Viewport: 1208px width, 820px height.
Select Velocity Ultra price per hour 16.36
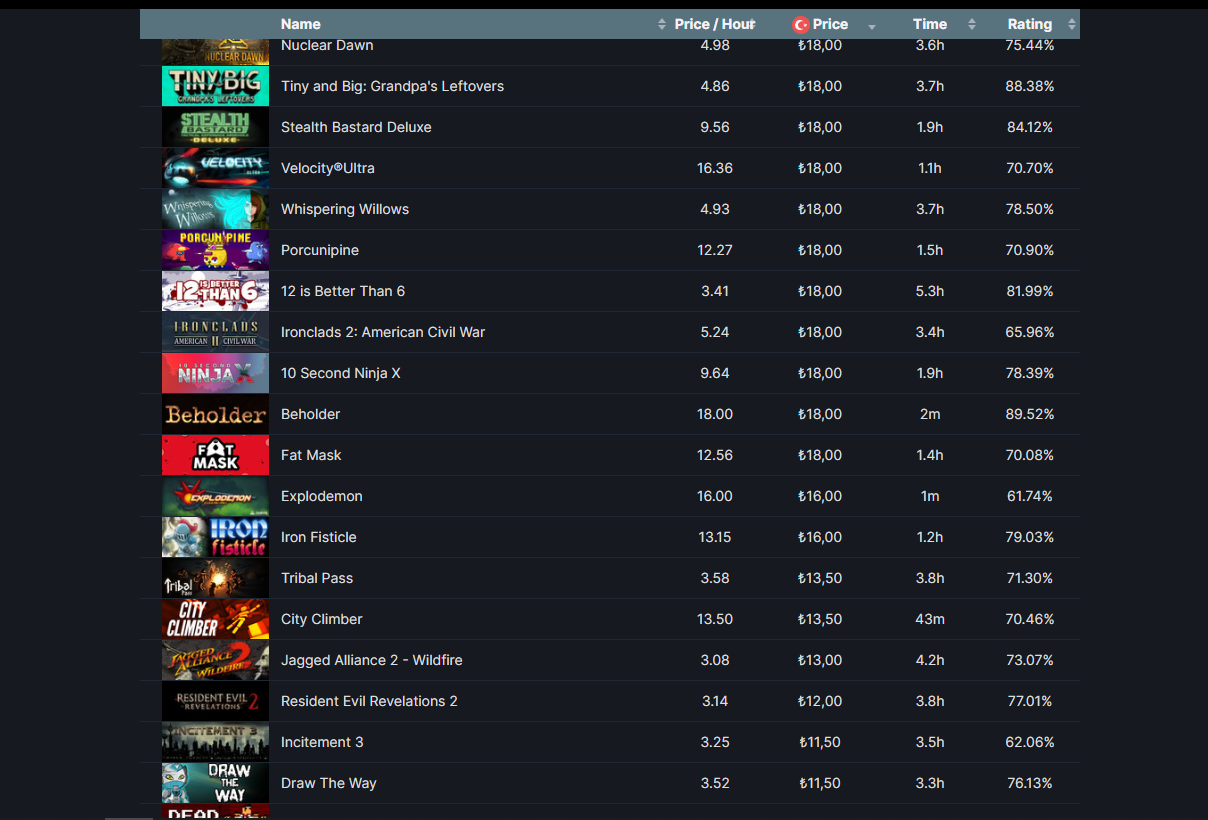point(715,168)
